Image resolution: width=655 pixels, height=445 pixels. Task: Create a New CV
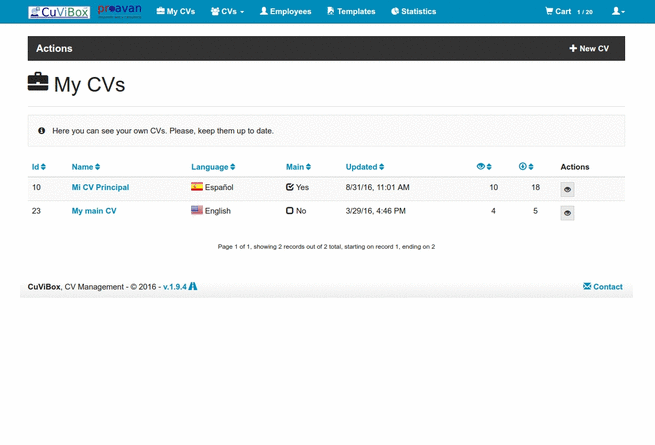589,48
